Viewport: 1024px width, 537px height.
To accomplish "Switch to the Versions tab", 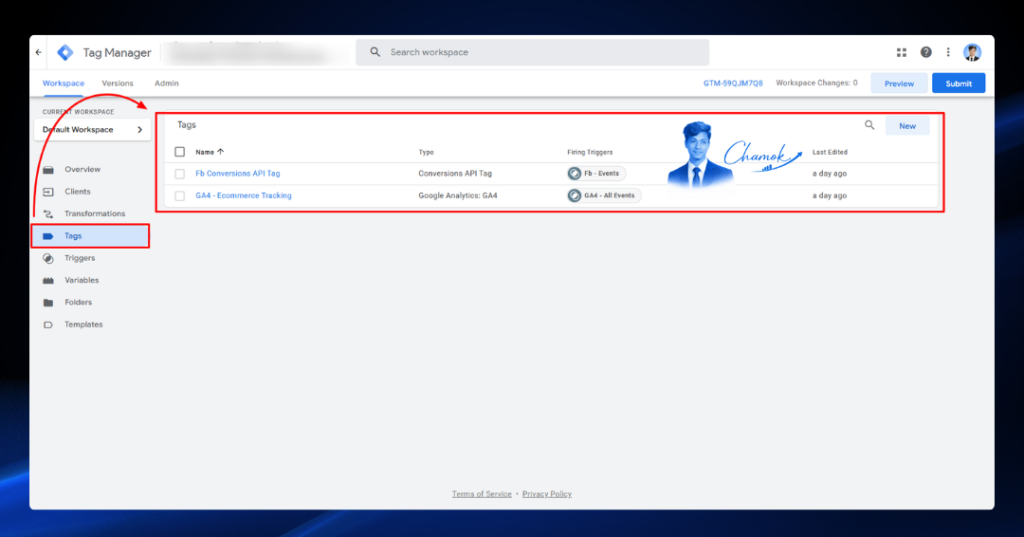I will pyautogui.click(x=118, y=83).
